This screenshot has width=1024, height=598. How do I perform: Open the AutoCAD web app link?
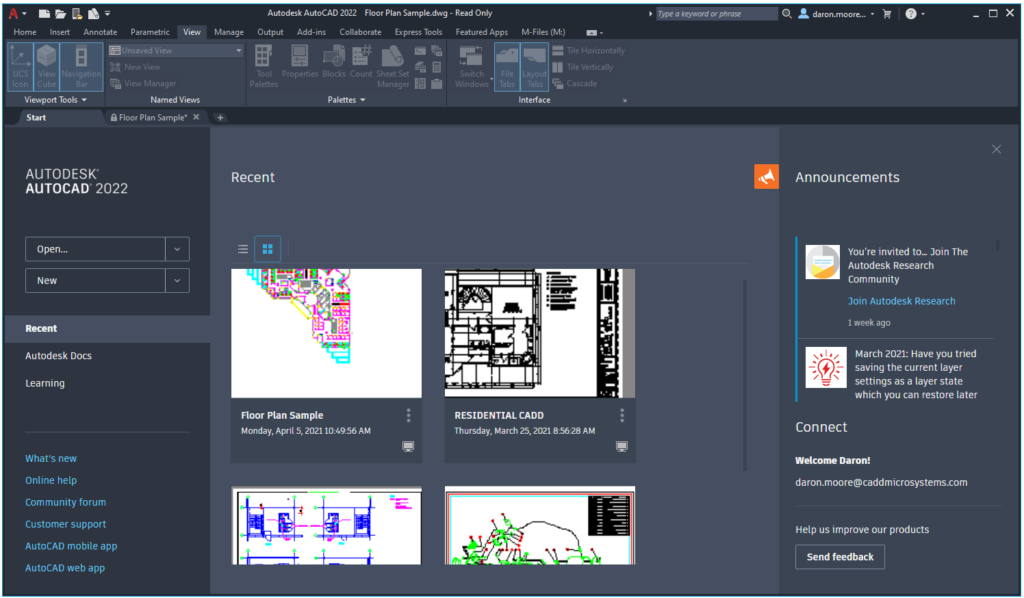point(65,568)
